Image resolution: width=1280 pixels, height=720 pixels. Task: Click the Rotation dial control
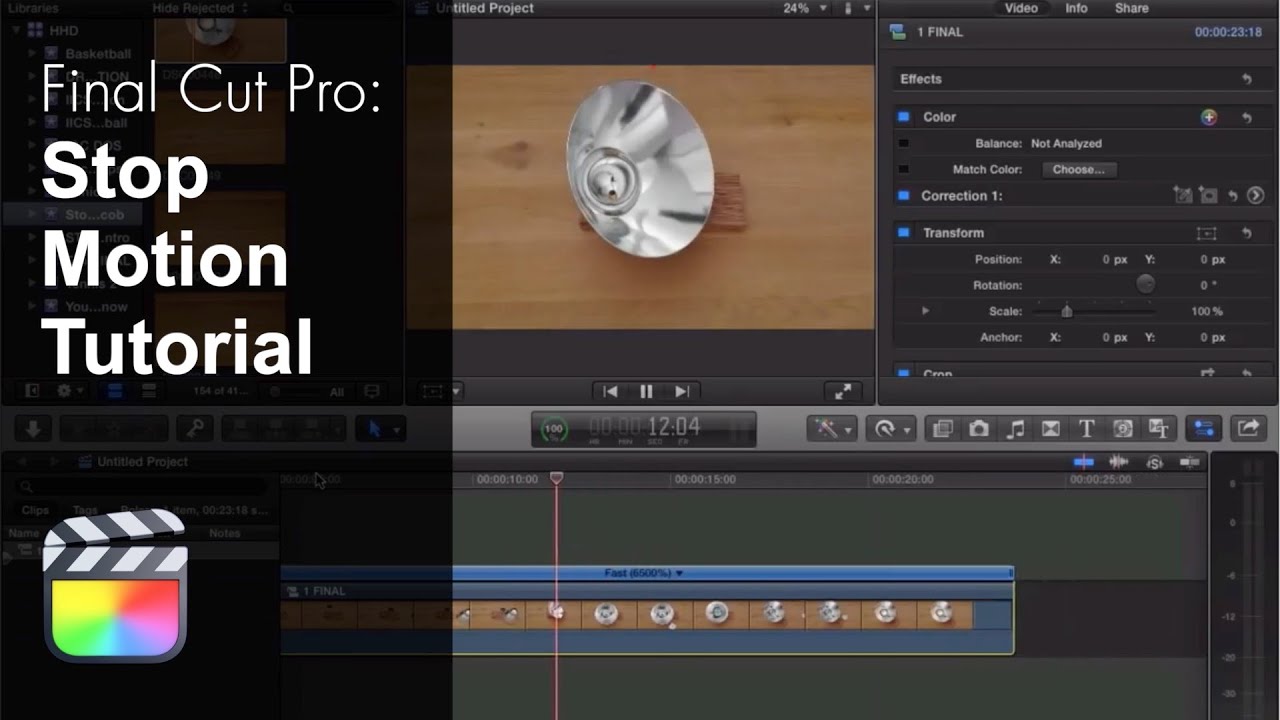pos(1146,285)
